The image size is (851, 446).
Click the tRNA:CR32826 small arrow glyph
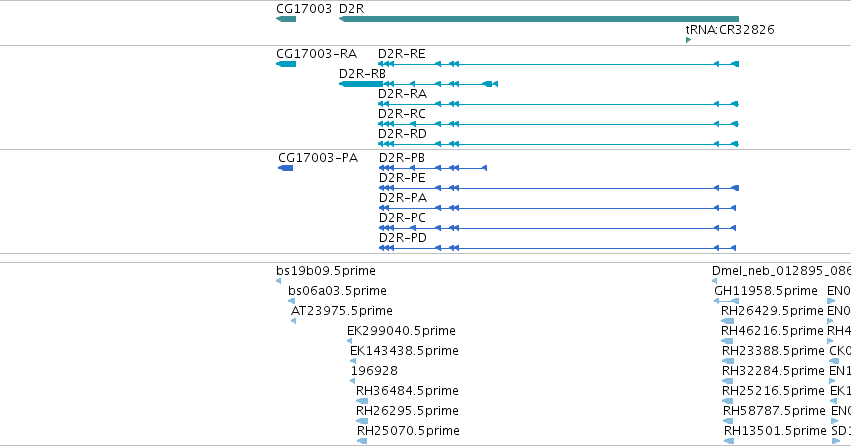click(688, 40)
